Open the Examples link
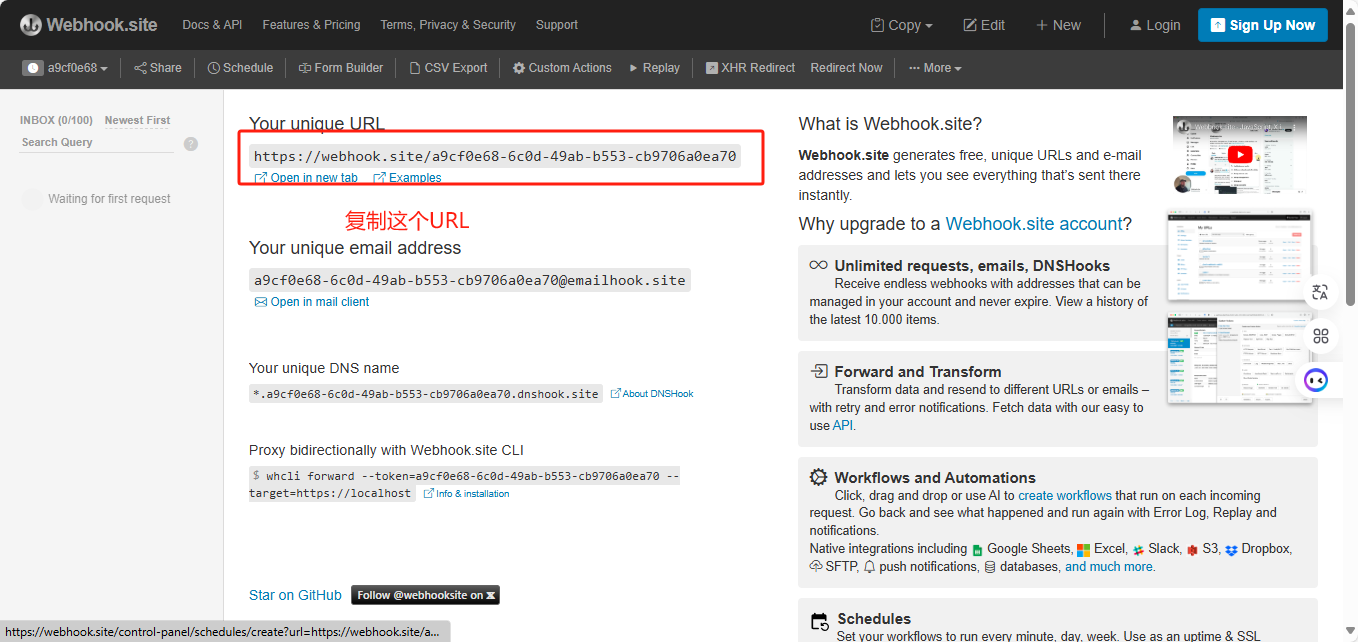The width and height of the screenshot is (1358, 642). click(x=407, y=178)
